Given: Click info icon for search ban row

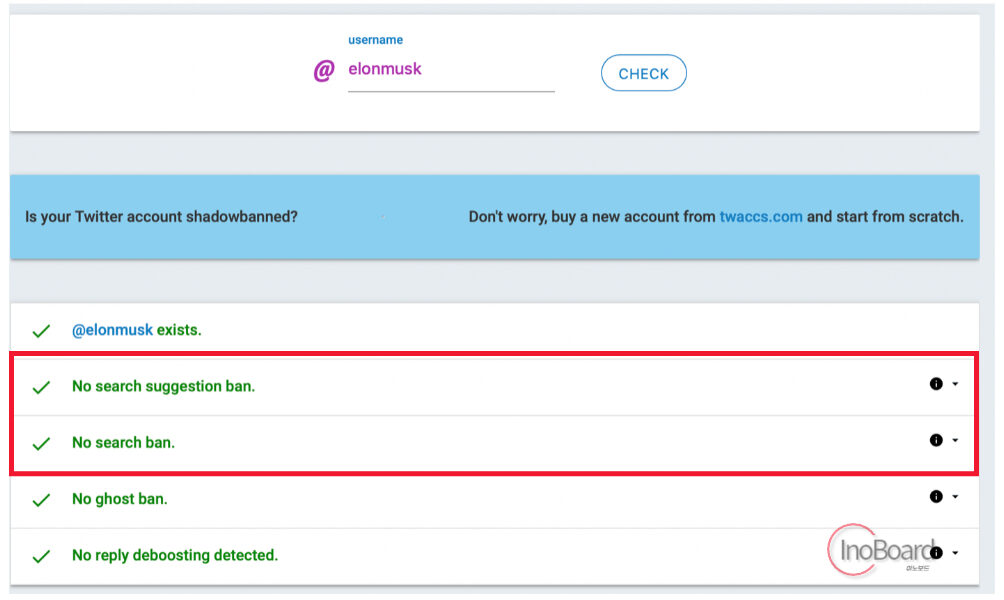Looking at the screenshot, I should coord(935,440).
